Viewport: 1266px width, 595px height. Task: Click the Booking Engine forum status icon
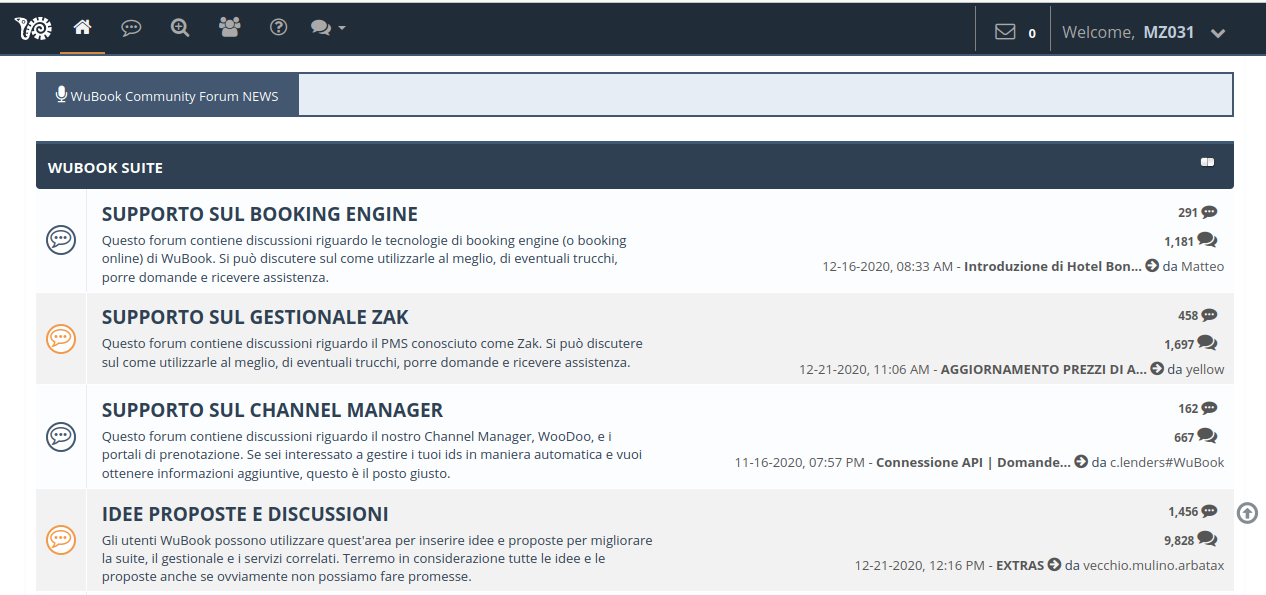pos(61,240)
